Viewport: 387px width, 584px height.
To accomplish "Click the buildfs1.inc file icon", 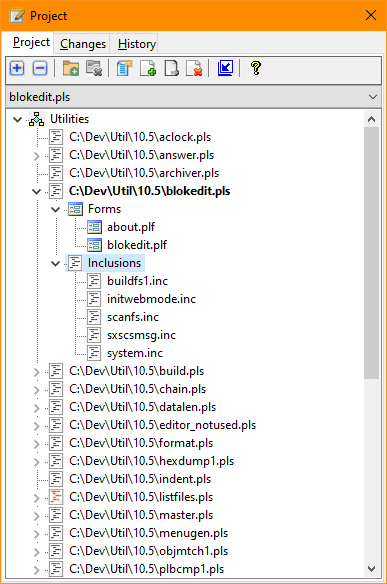I will pyautogui.click(x=94, y=281).
